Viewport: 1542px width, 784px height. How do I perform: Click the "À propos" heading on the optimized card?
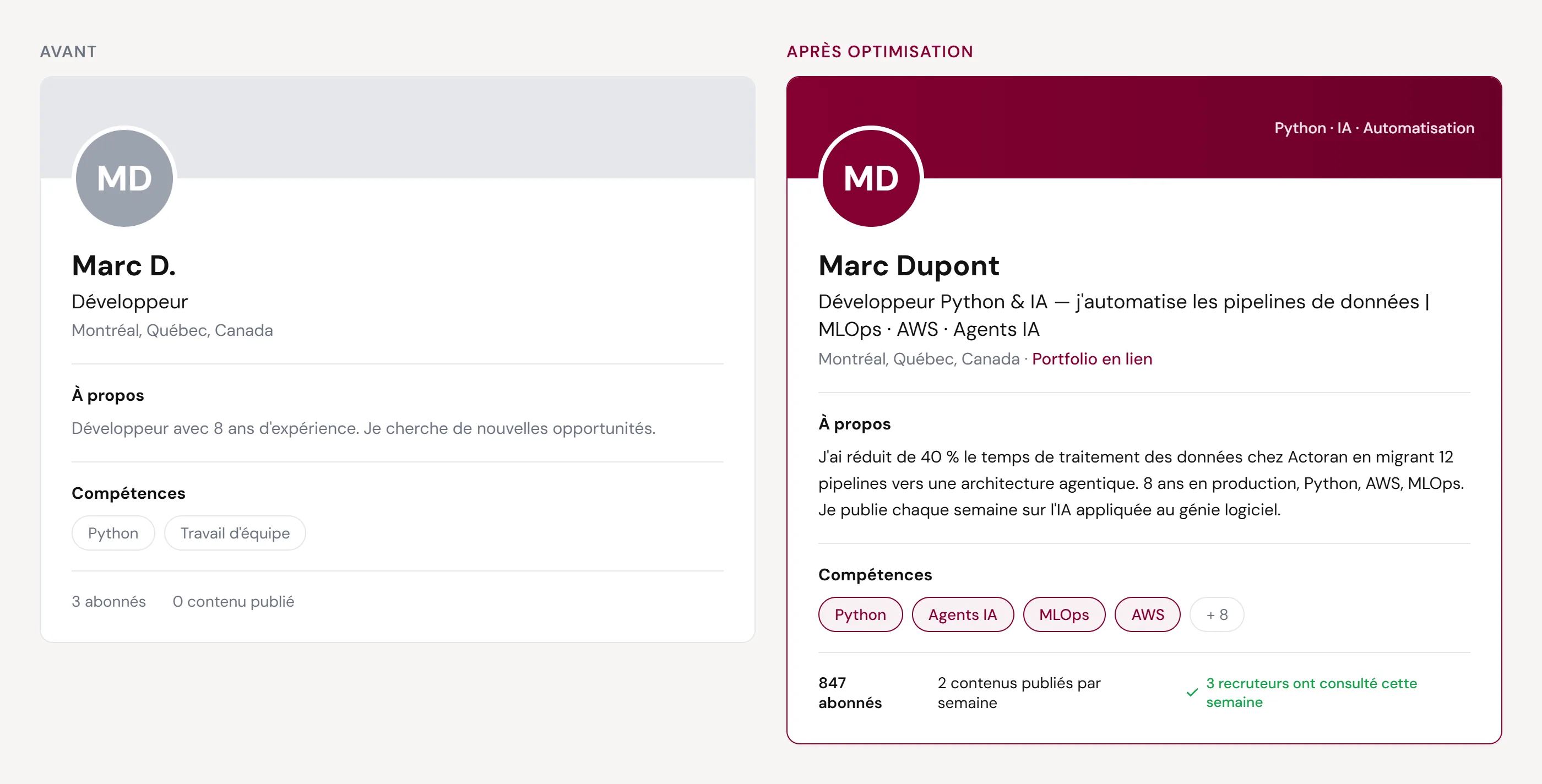854,424
